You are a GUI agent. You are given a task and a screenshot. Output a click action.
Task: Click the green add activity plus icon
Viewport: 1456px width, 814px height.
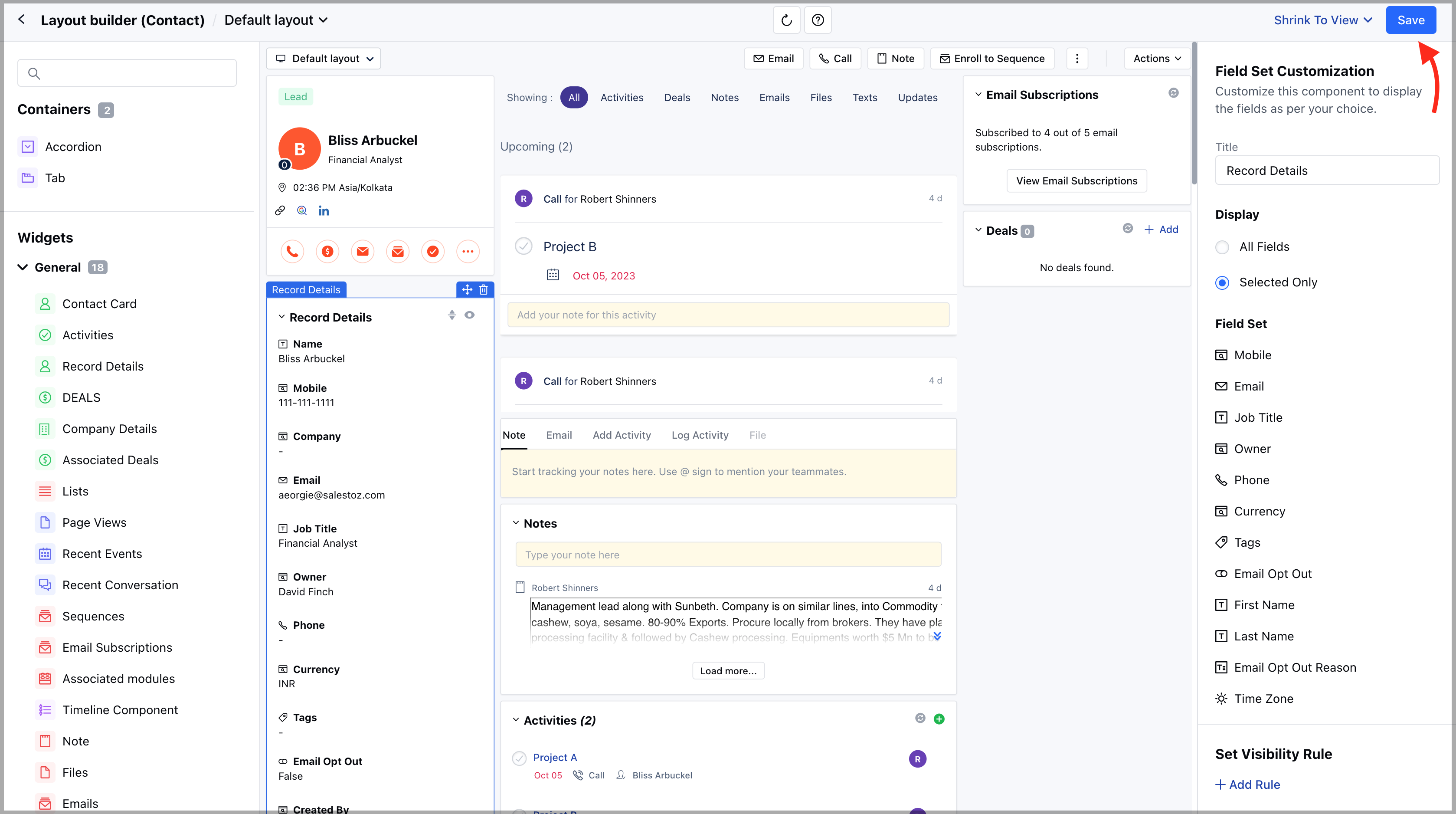(939, 719)
